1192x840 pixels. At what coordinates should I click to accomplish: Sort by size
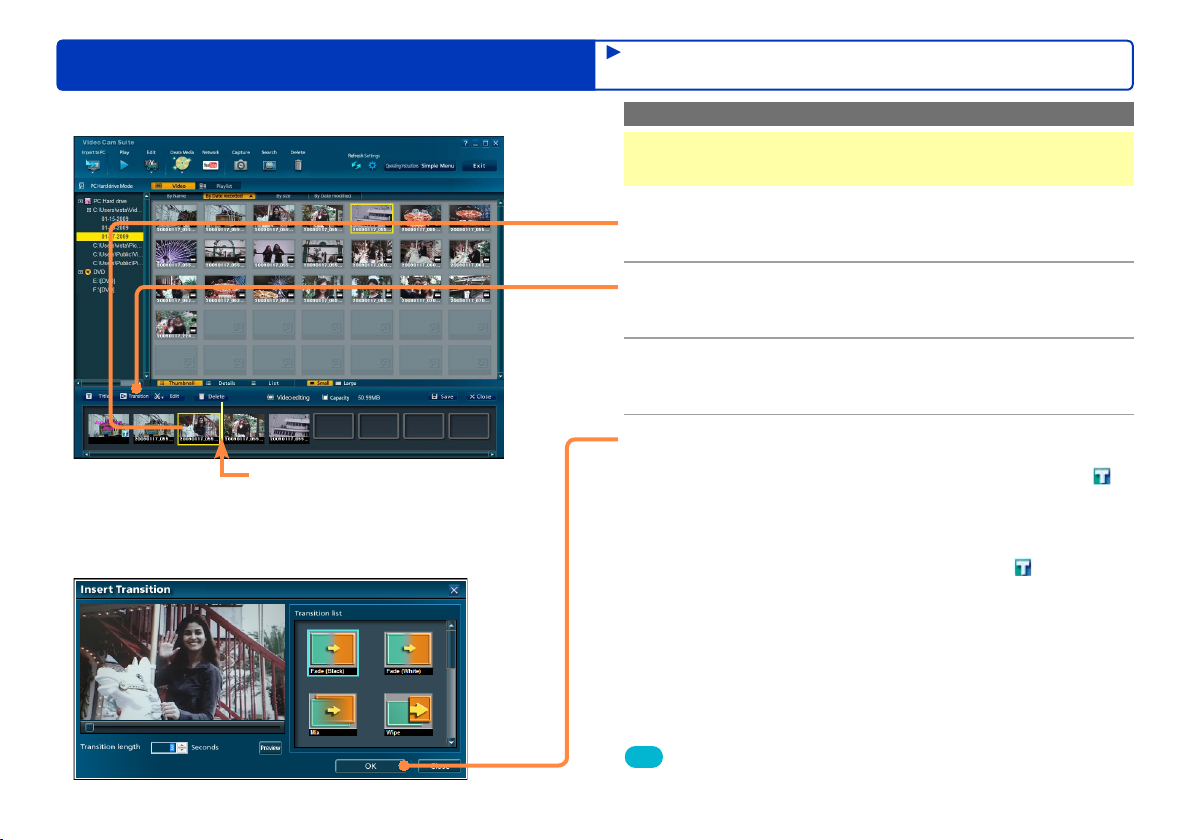click(283, 196)
